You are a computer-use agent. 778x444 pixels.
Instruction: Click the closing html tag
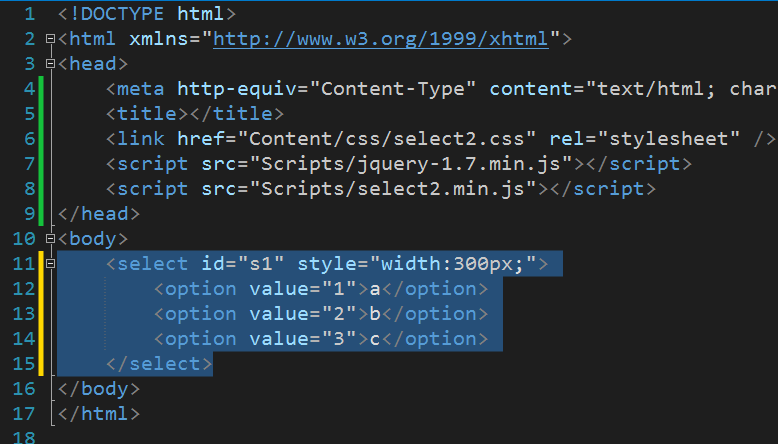point(99,413)
